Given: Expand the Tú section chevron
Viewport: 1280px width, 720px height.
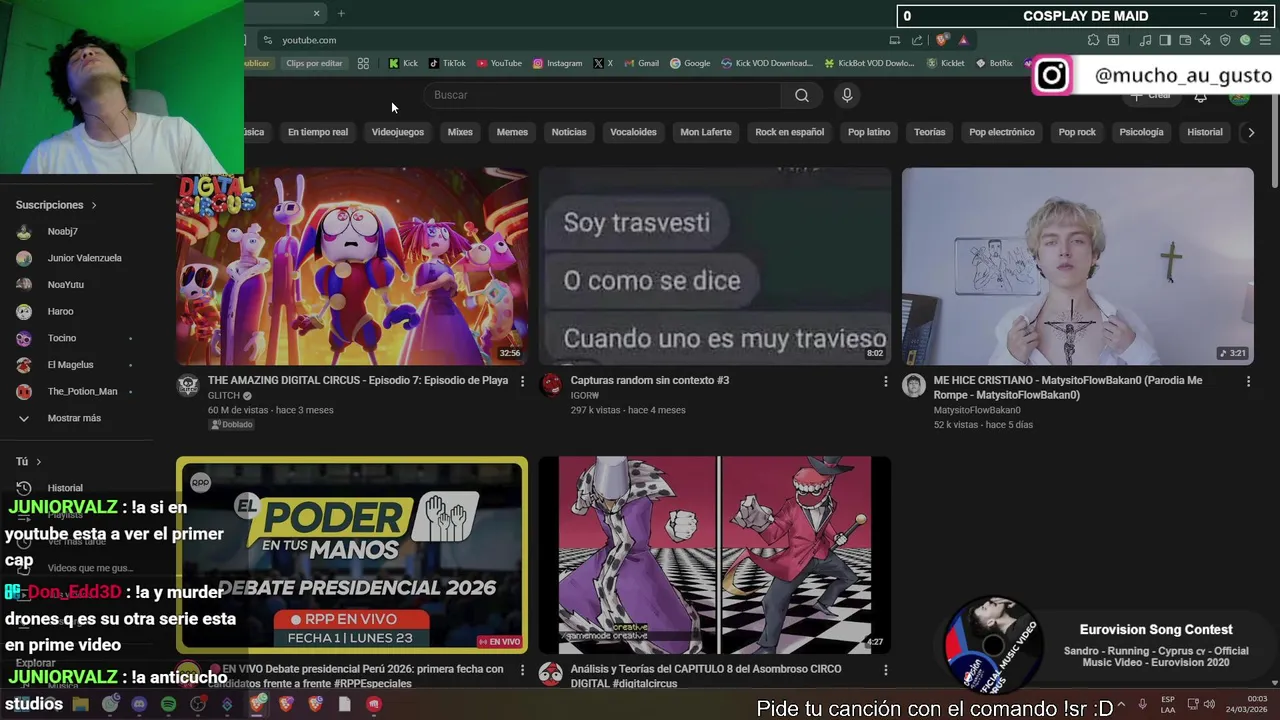Looking at the screenshot, I should (x=38, y=462).
